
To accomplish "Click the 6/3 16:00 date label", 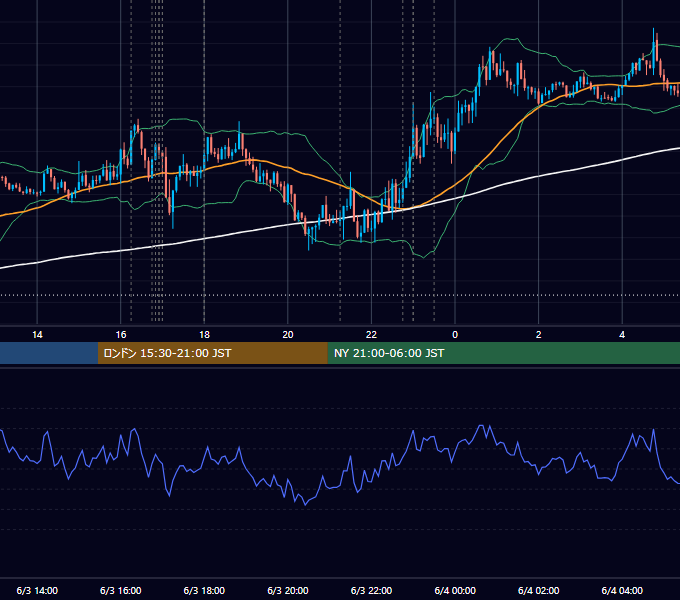I will pyautogui.click(x=121, y=590).
